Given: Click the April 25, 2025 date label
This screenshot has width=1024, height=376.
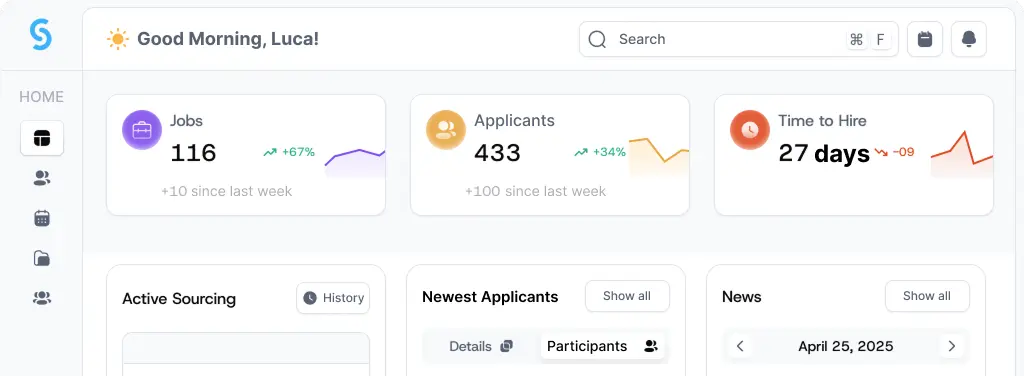Looking at the screenshot, I should pos(846,346).
